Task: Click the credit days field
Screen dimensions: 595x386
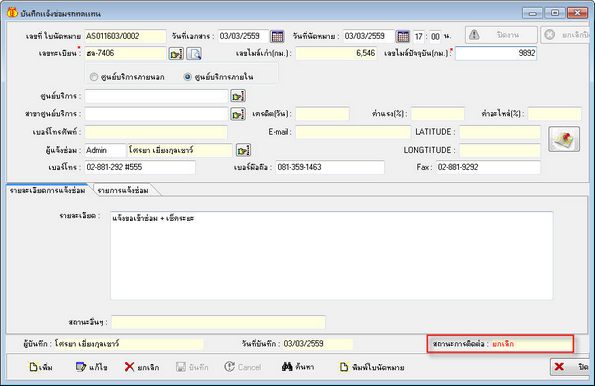Action: click(x=322, y=114)
